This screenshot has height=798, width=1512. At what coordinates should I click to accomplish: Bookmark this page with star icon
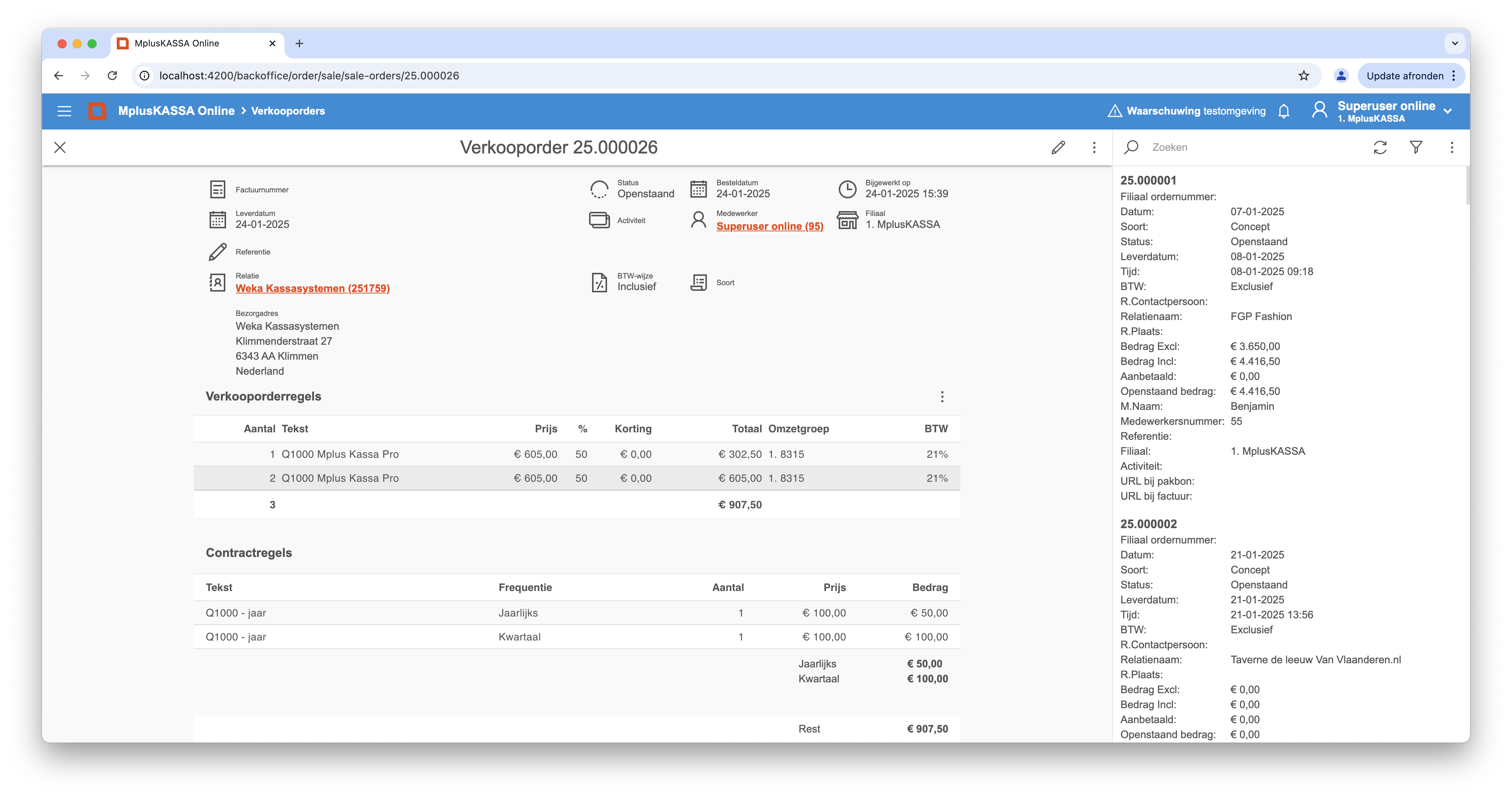[1304, 76]
